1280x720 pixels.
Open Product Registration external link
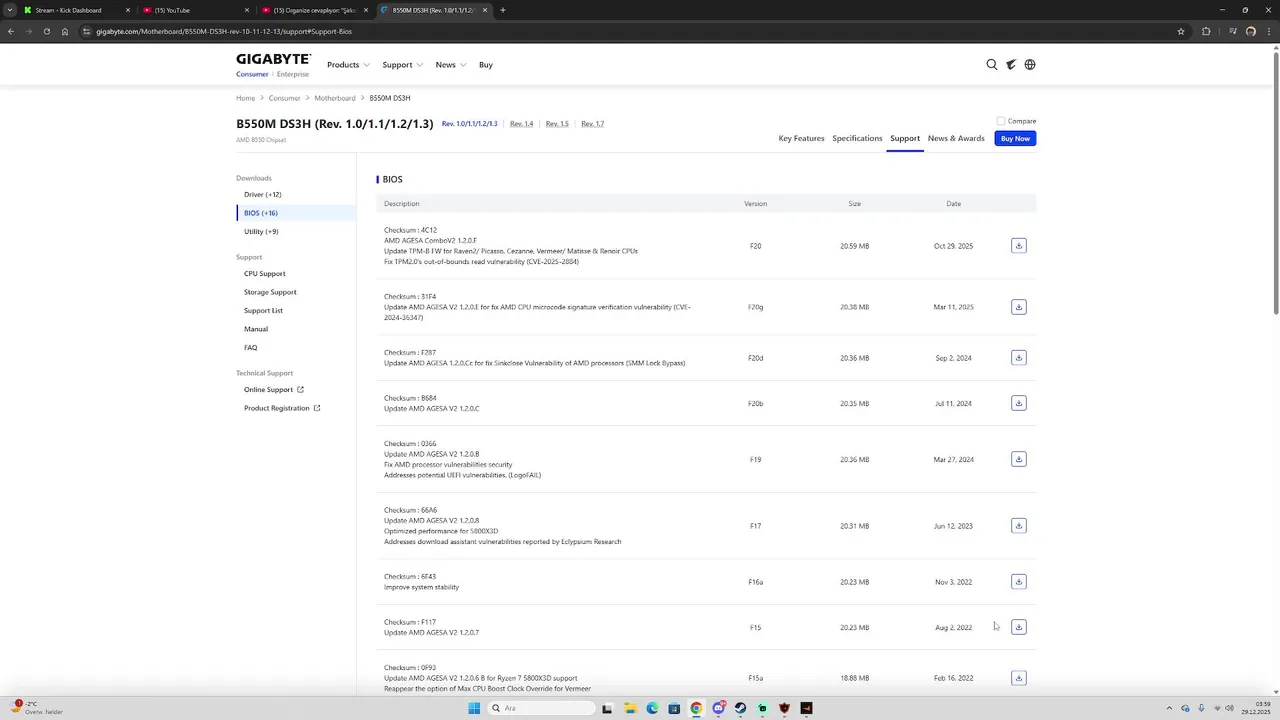(282, 408)
